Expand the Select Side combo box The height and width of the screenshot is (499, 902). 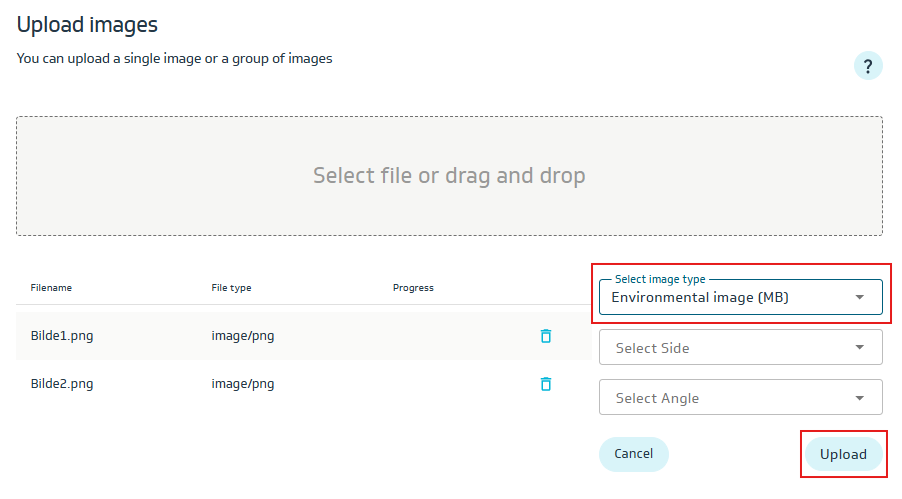[x=720, y=348]
